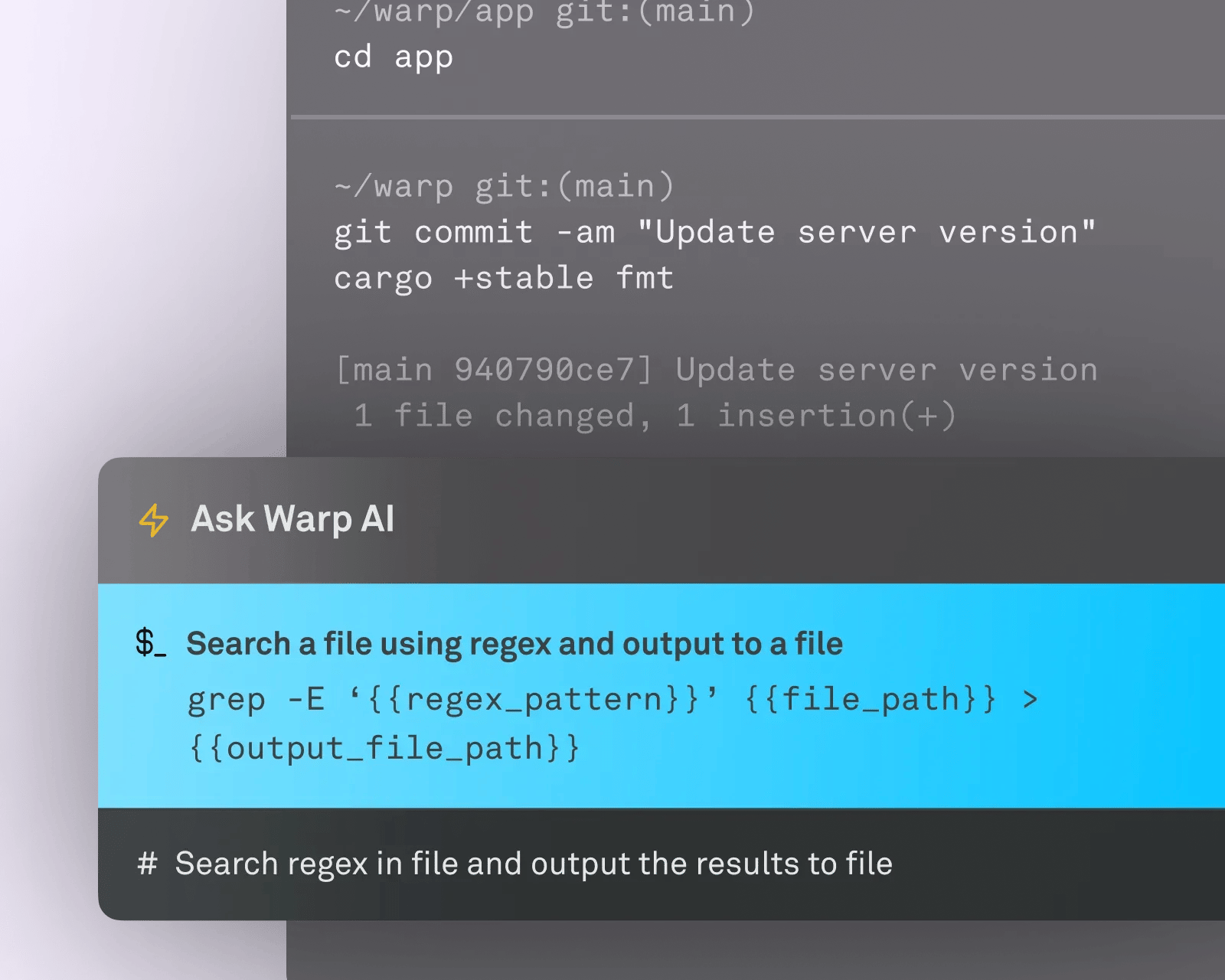This screenshot has width=1225, height=980.
Task: Select the cd app command in terminal
Action: pyautogui.click(x=393, y=57)
